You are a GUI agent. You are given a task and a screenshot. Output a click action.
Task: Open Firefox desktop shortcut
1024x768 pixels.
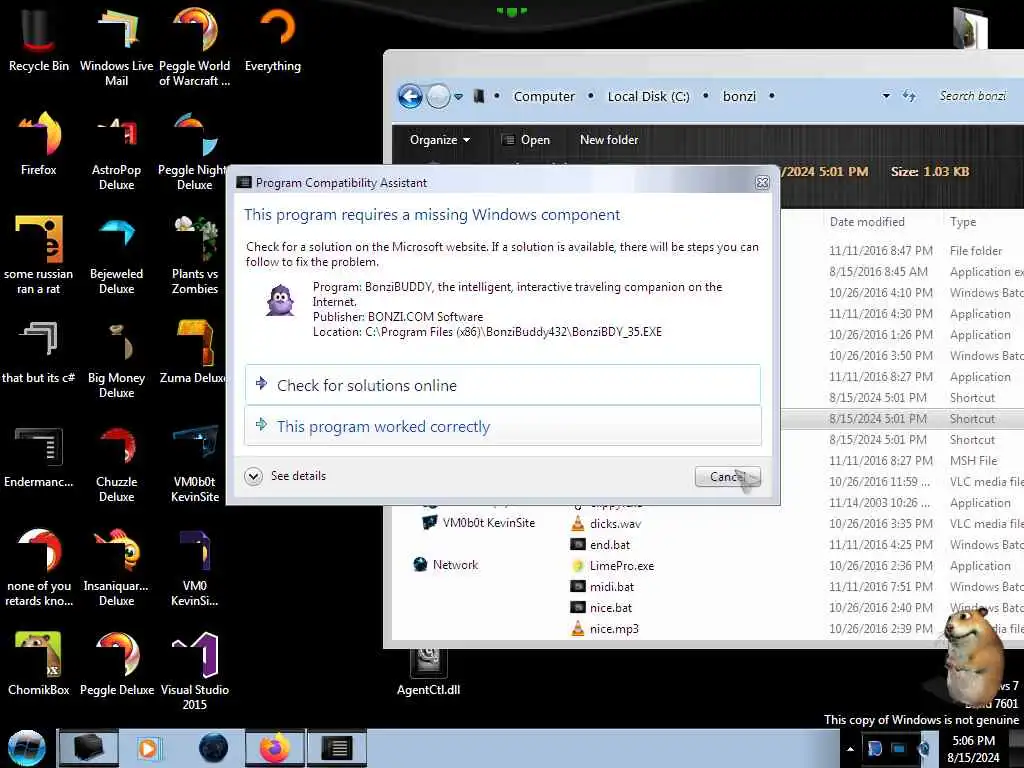39,144
